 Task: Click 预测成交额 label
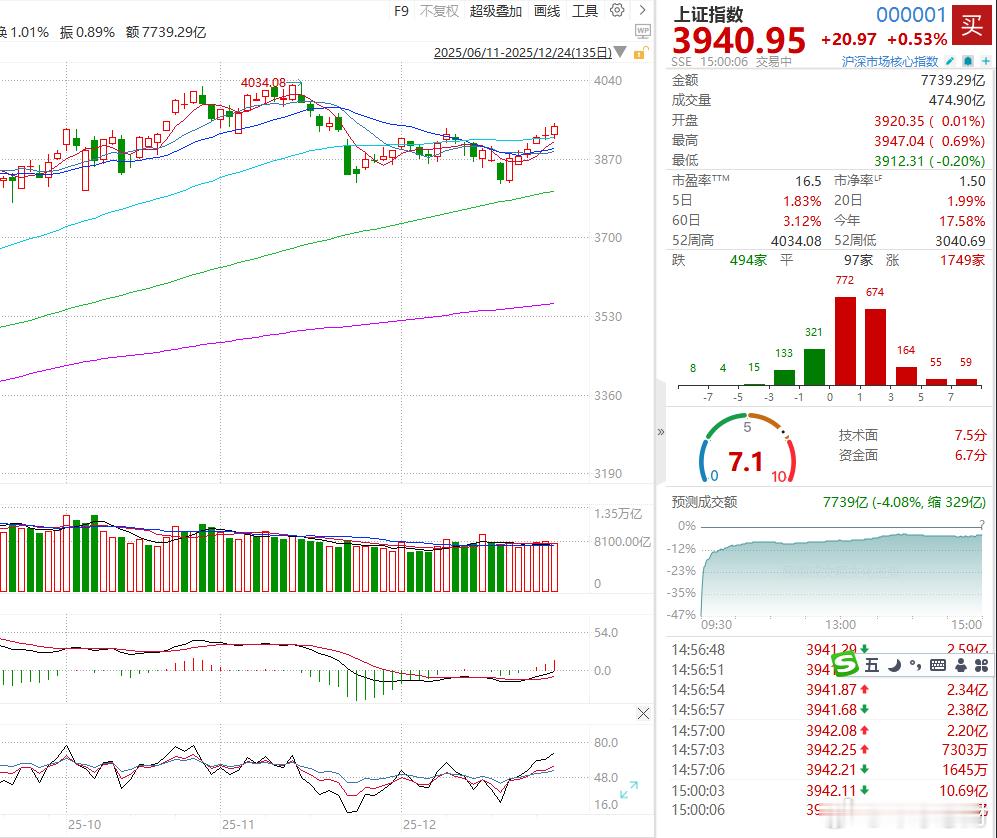[x=705, y=502]
